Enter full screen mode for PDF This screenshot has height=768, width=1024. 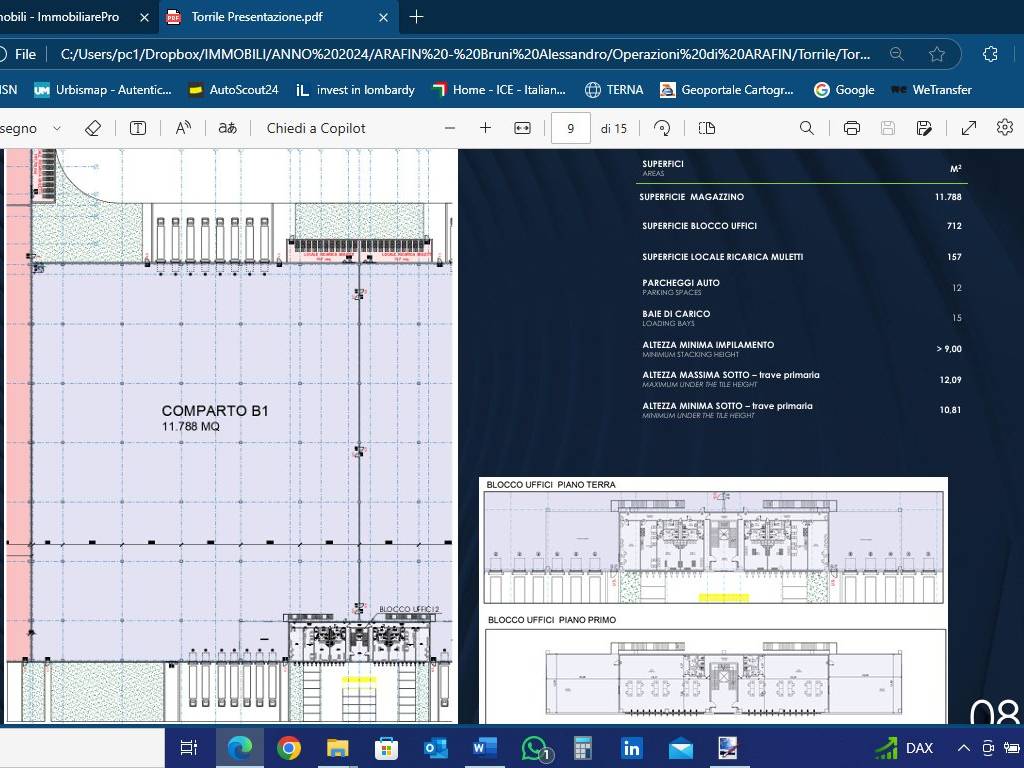[x=968, y=128]
